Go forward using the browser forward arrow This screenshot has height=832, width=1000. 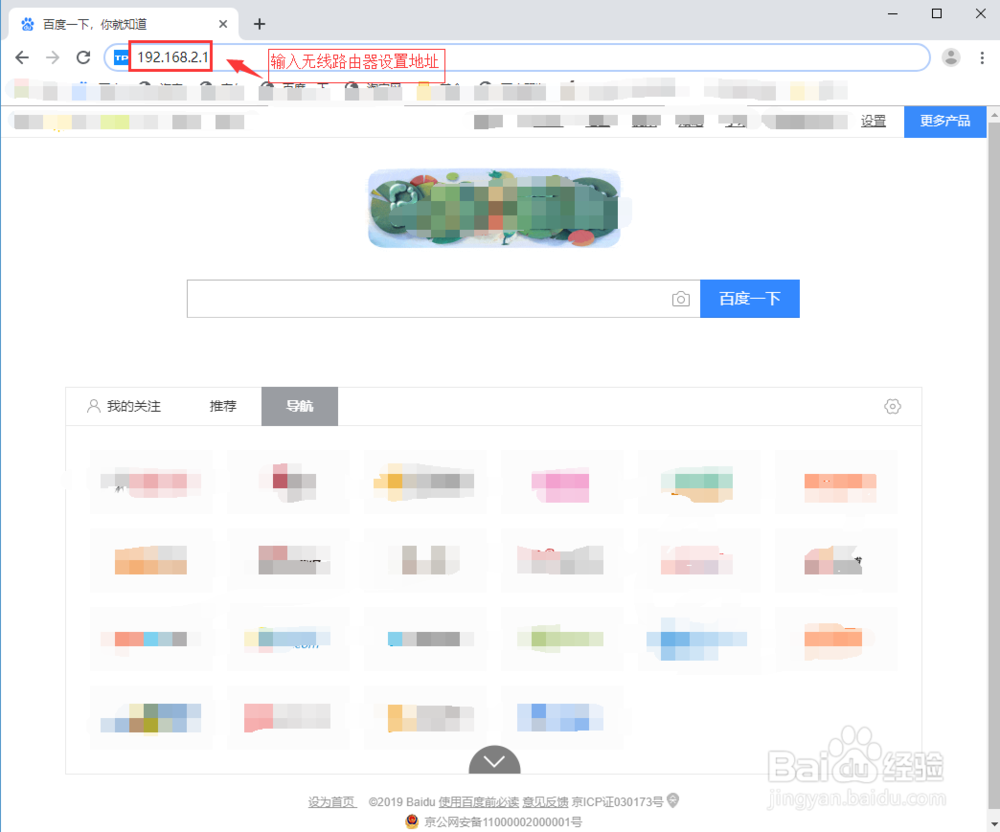pos(52,57)
